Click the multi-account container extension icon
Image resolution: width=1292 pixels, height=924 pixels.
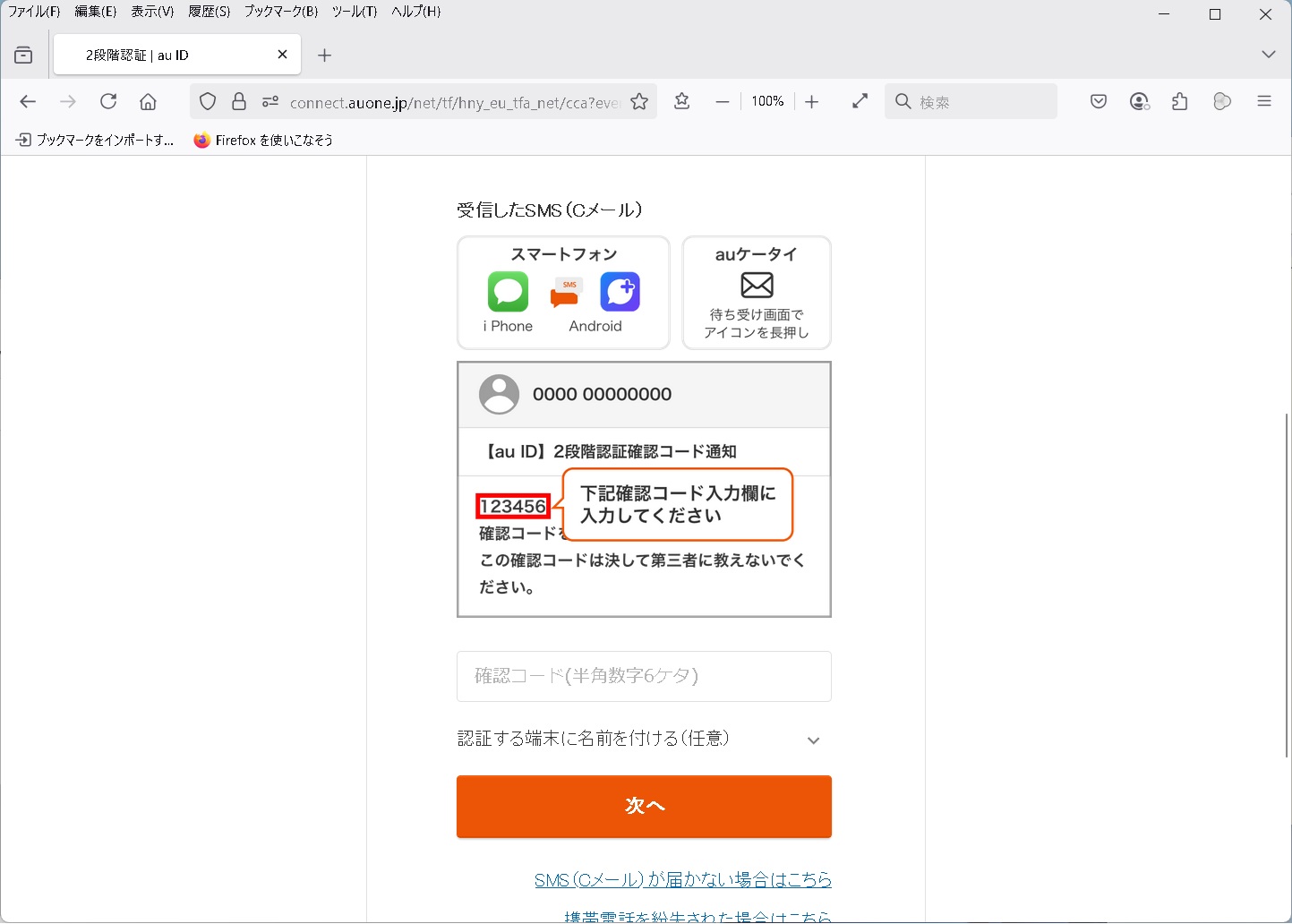pos(1222,102)
